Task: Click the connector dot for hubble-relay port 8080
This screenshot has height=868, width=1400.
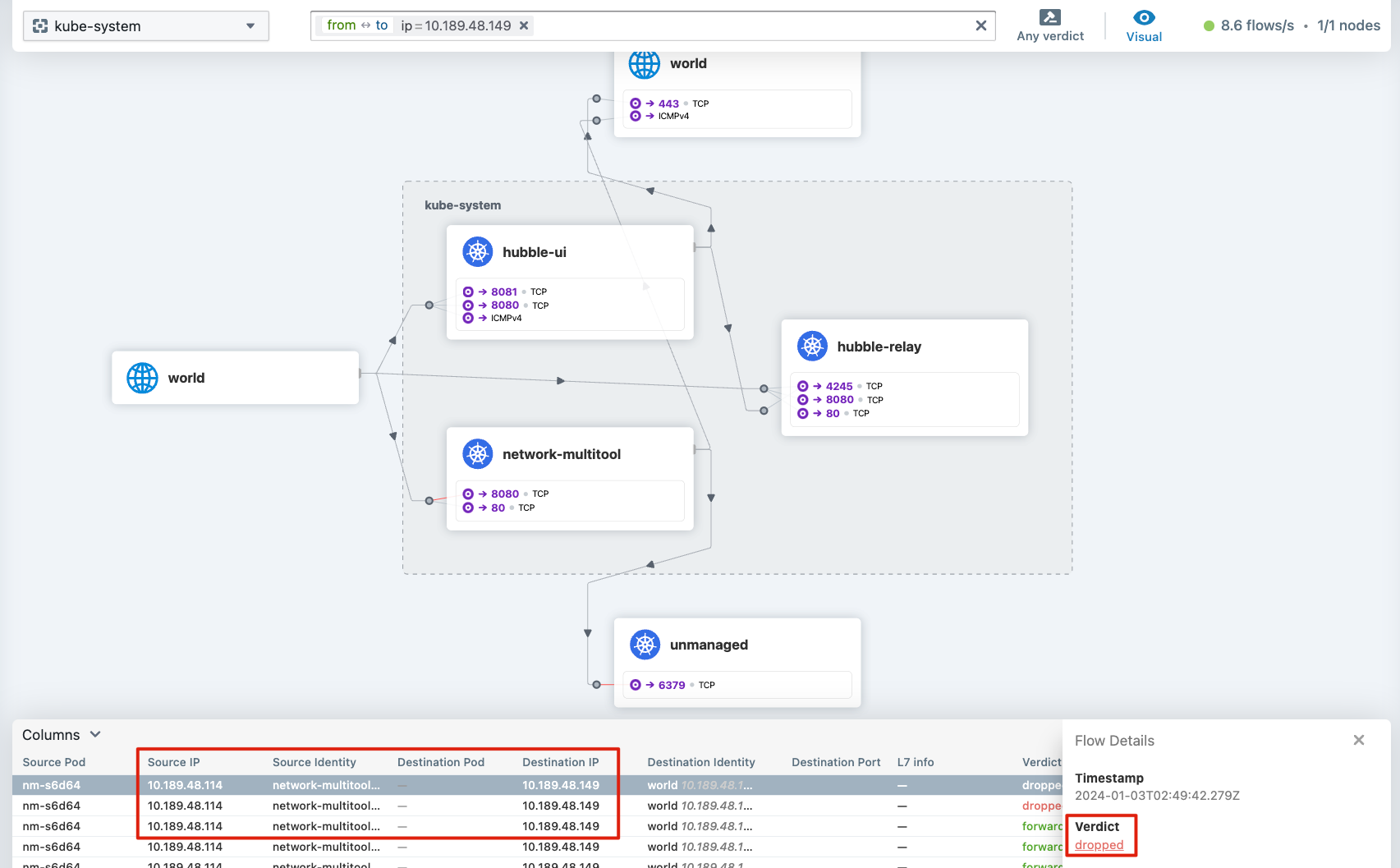Action: point(764,411)
